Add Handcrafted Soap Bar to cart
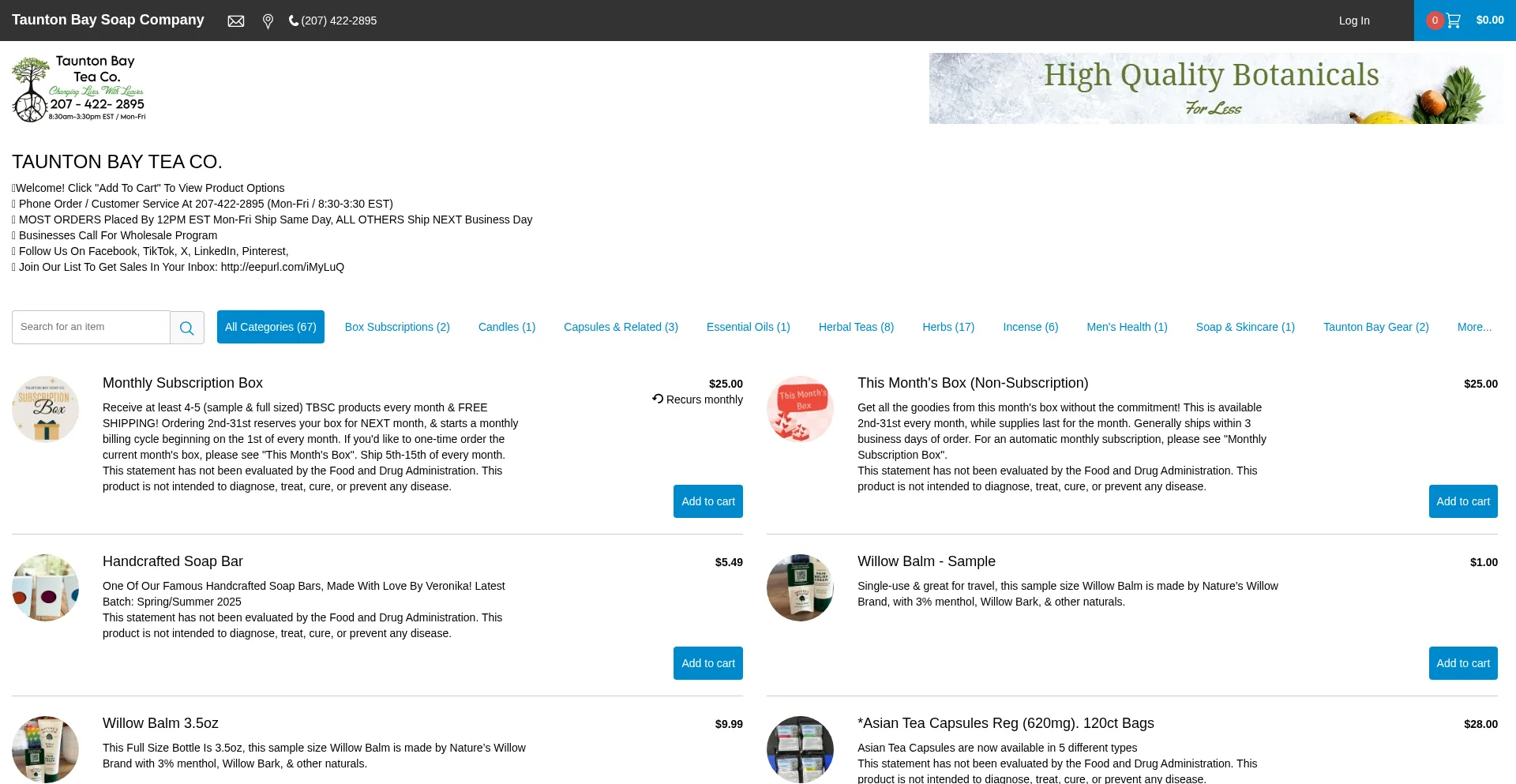1516x784 pixels. (x=708, y=663)
